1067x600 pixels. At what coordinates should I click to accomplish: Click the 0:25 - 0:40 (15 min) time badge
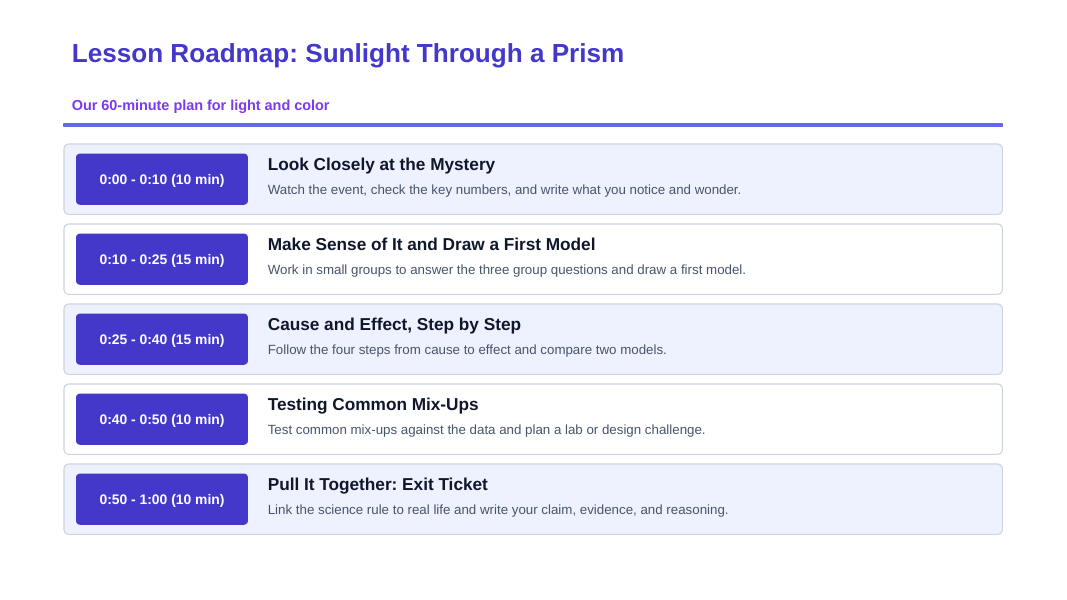coord(162,339)
